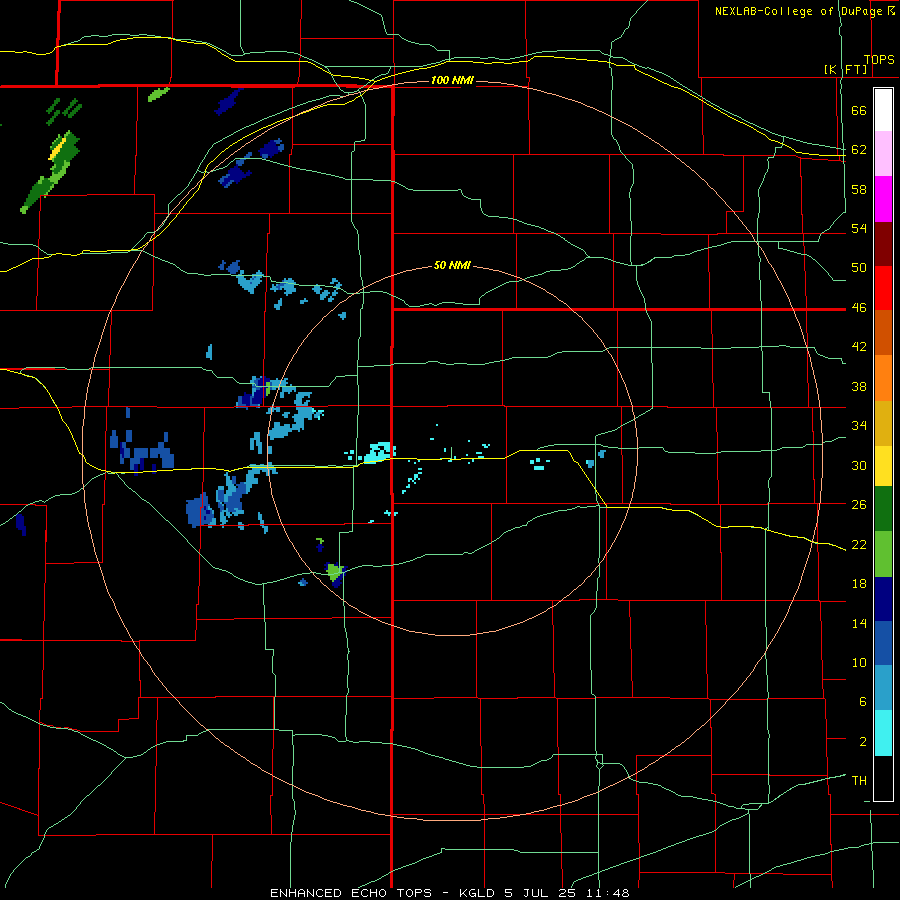The height and width of the screenshot is (900, 900).
Task: Click the bright red band between 50 and 46
Action: tap(883, 288)
